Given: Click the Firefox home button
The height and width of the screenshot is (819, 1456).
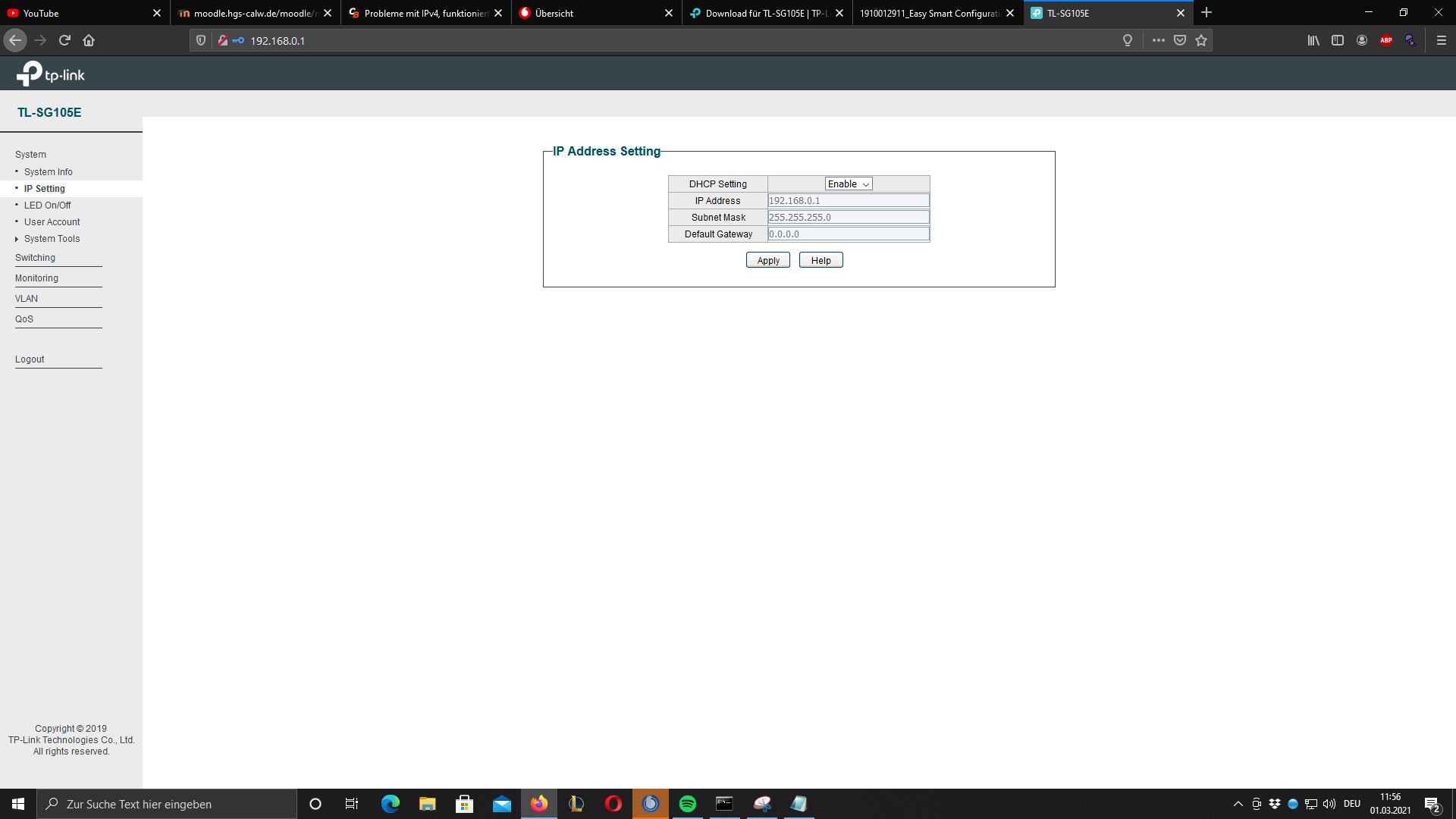Looking at the screenshot, I should pyautogui.click(x=89, y=40).
